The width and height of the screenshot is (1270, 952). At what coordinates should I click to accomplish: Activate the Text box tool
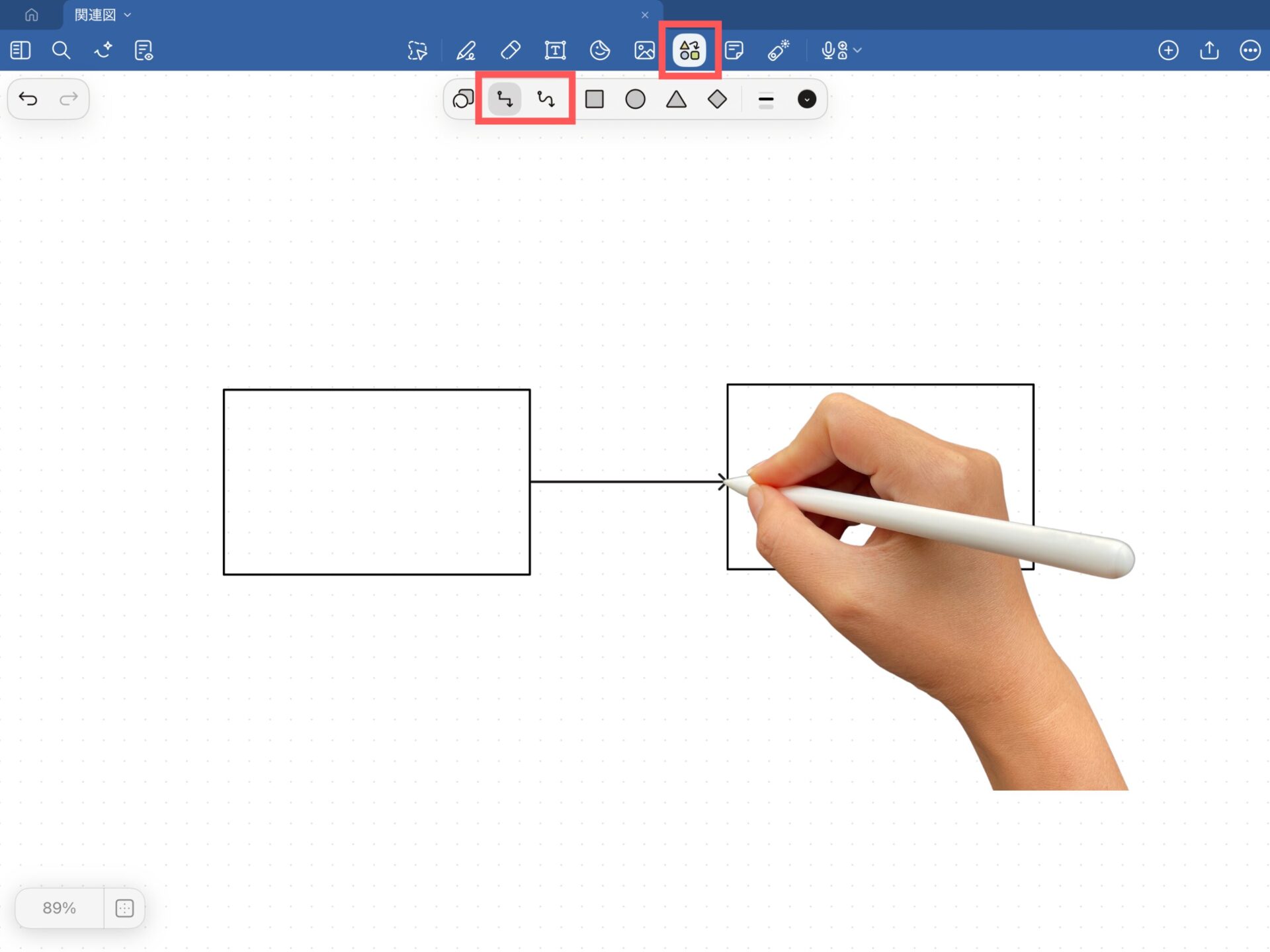click(555, 50)
